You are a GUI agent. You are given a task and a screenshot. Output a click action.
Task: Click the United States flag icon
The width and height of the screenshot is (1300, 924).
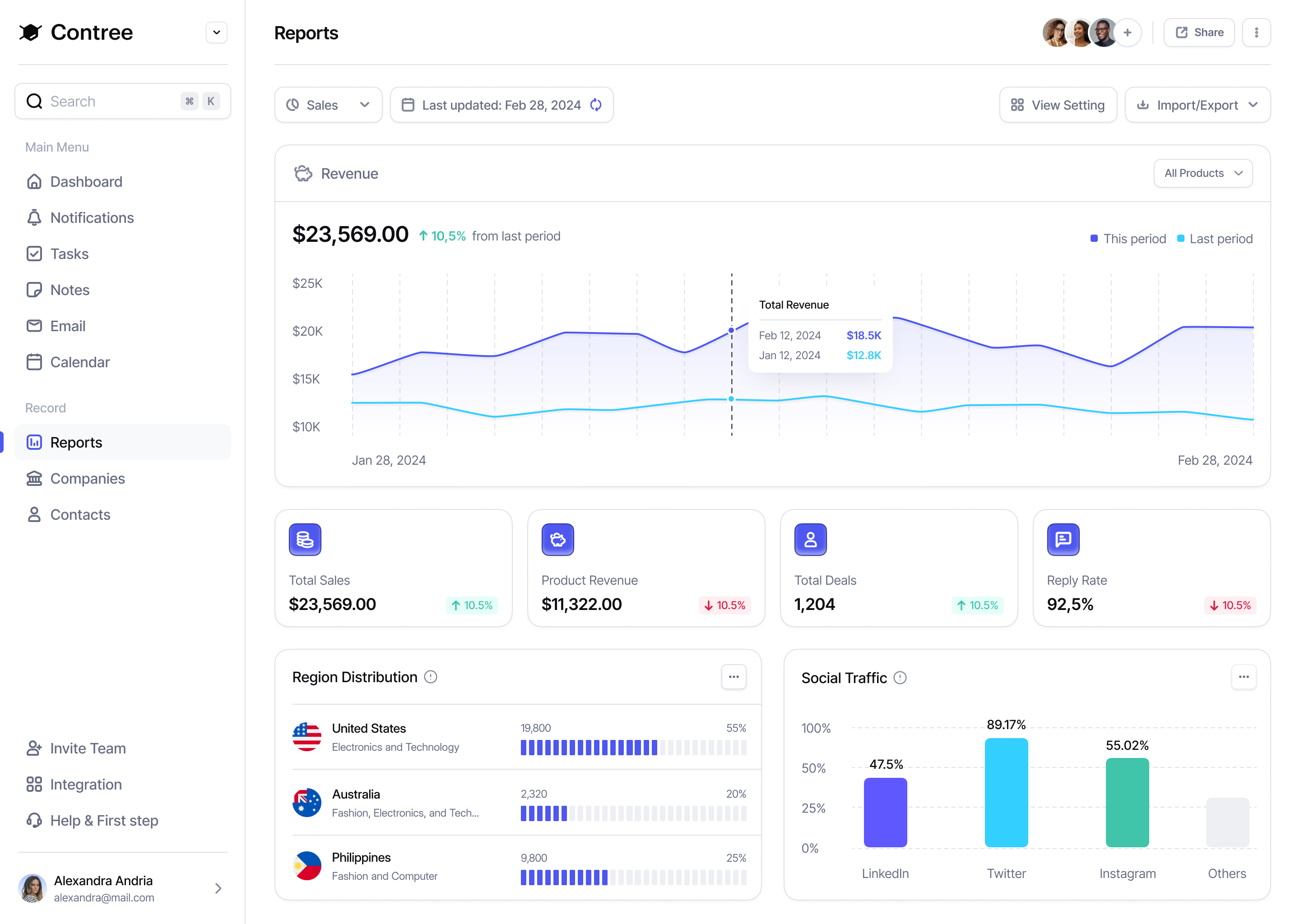pyautogui.click(x=307, y=737)
